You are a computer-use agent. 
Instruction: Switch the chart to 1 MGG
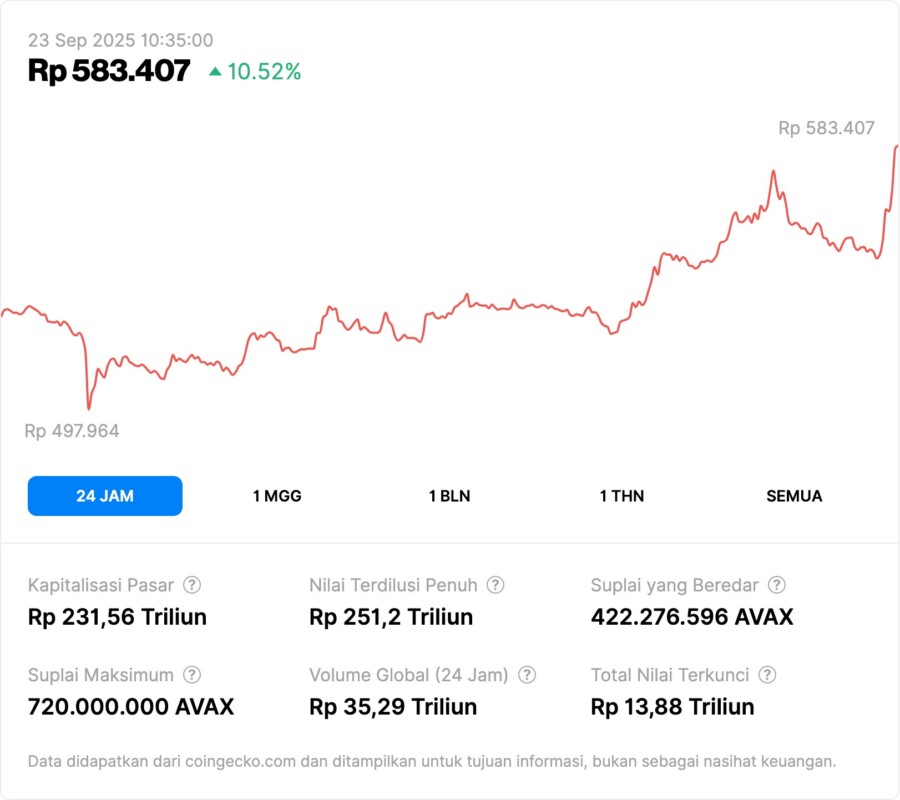277,496
